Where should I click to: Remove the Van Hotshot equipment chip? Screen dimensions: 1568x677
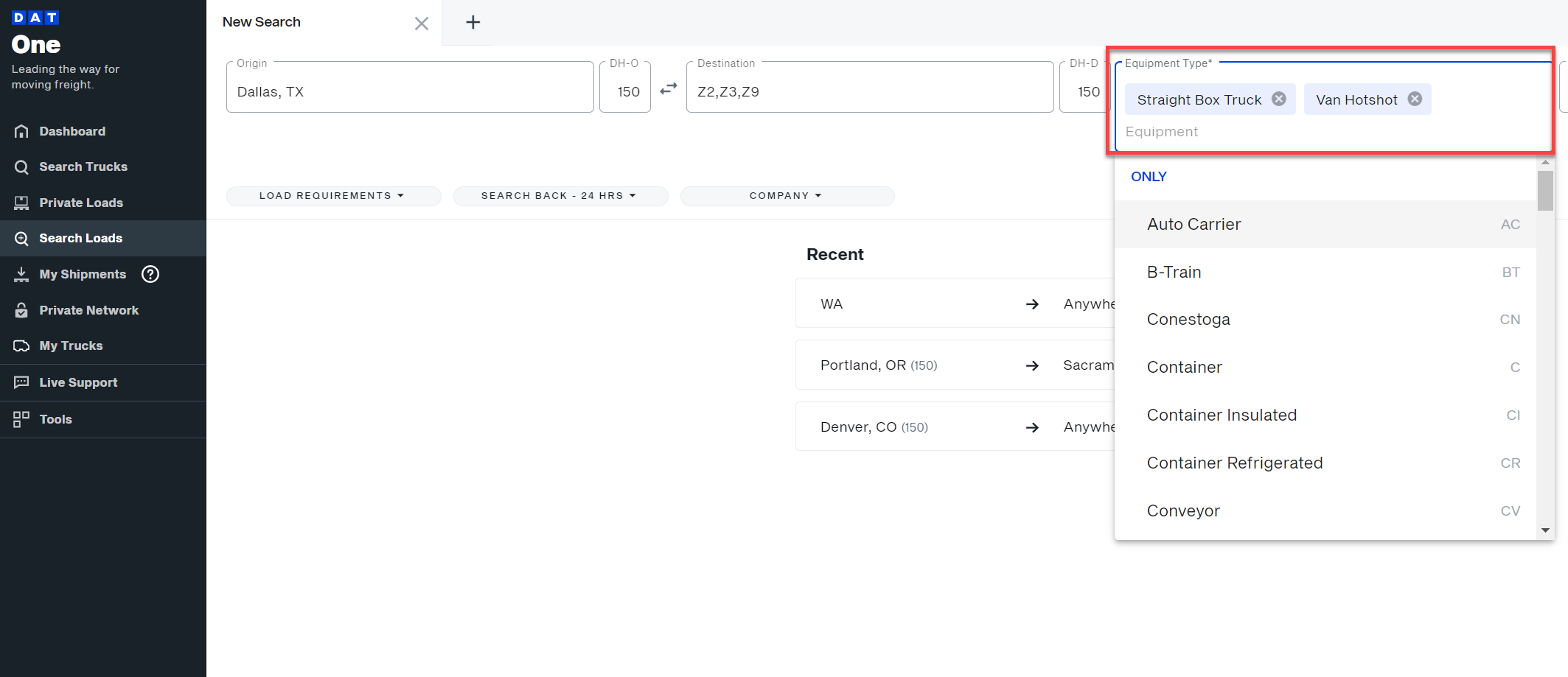(x=1415, y=99)
